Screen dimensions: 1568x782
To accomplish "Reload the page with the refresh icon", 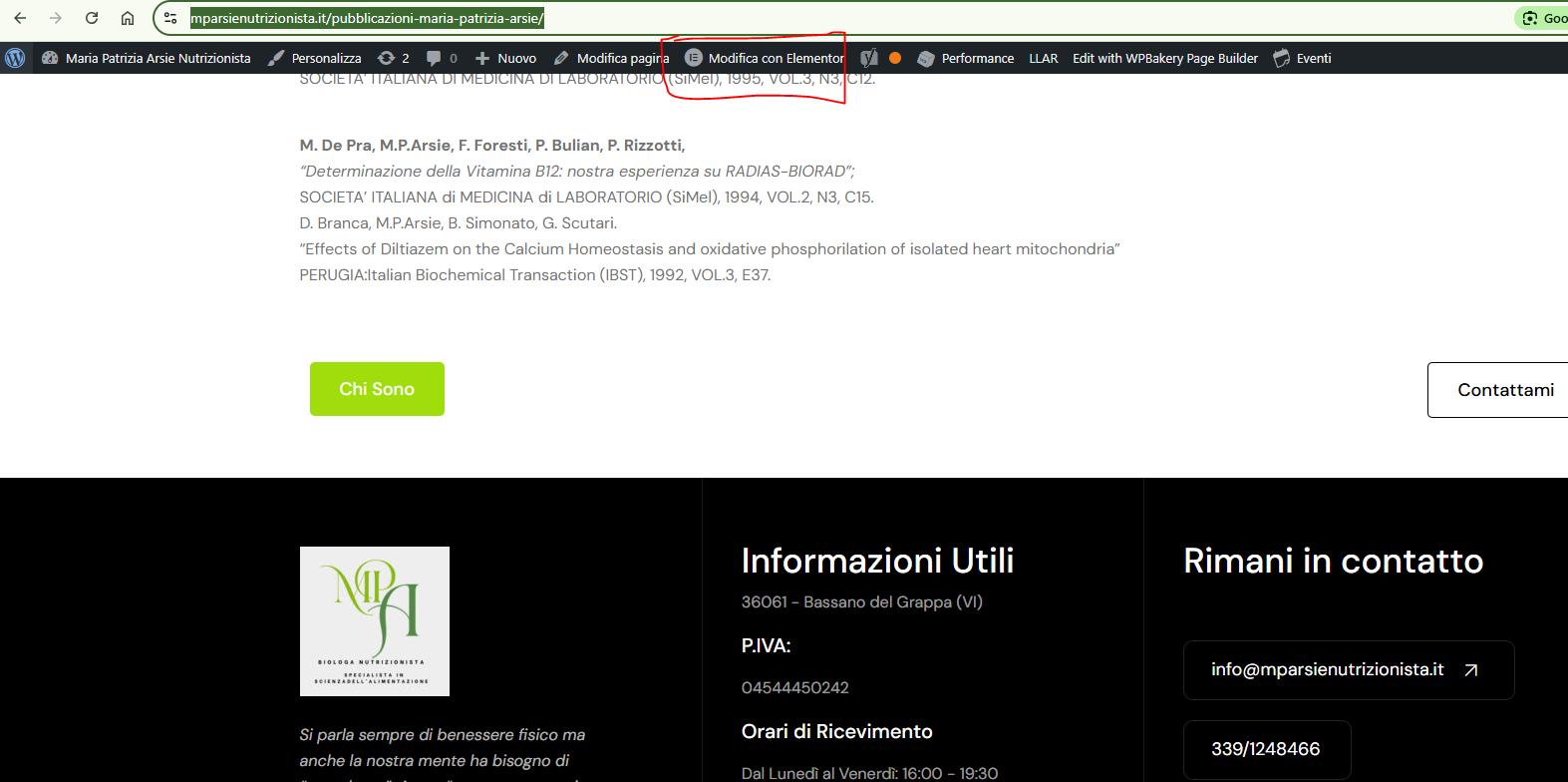I will point(92,18).
